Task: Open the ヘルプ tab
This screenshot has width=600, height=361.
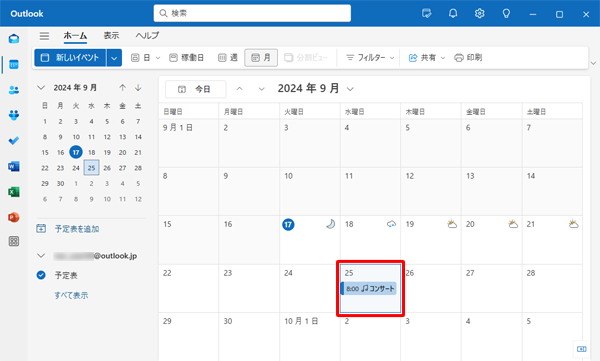Action: tap(147, 36)
